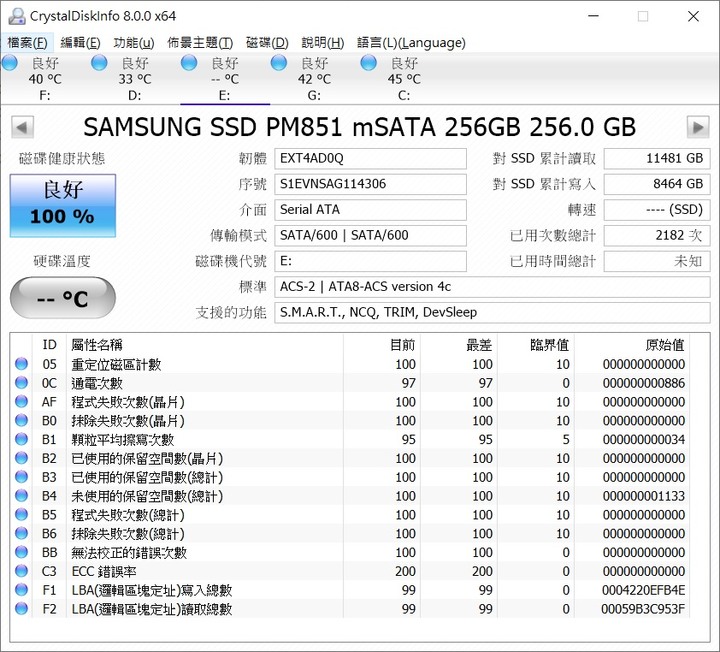
Task: Open the 功能(u) menu
Action: click(134, 43)
